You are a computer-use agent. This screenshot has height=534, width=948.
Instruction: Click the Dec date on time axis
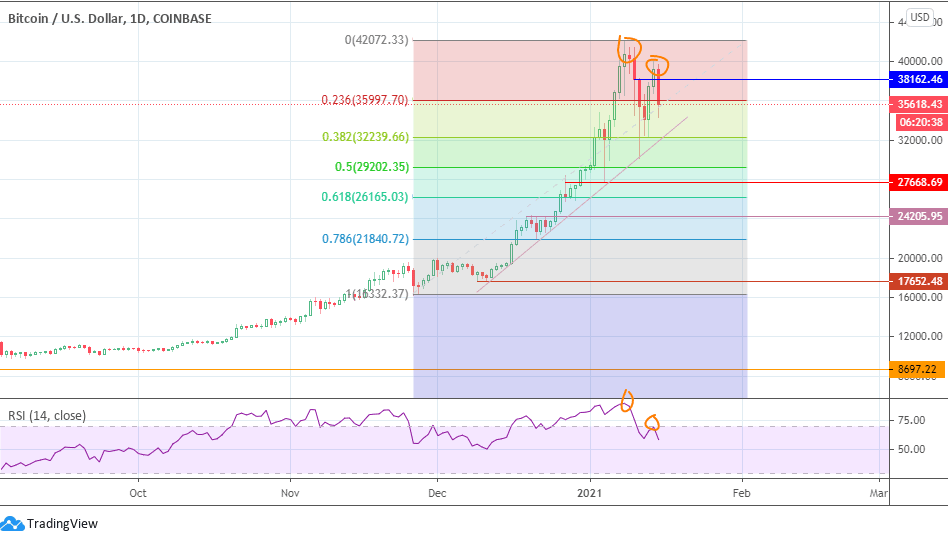(x=437, y=493)
